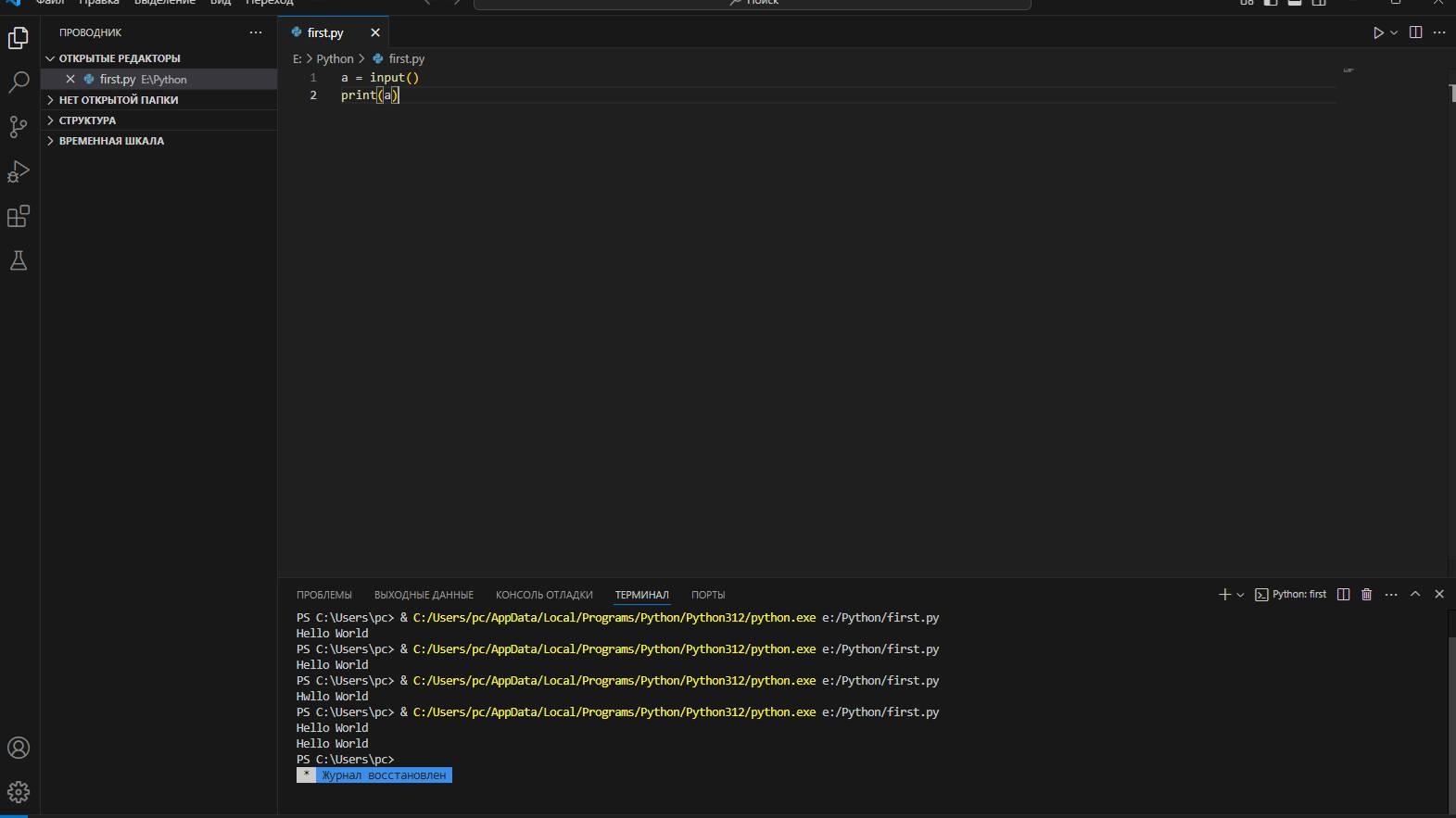This screenshot has width=1456, height=818.
Task: Open the Testing flask icon view
Action: click(x=19, y=260)
